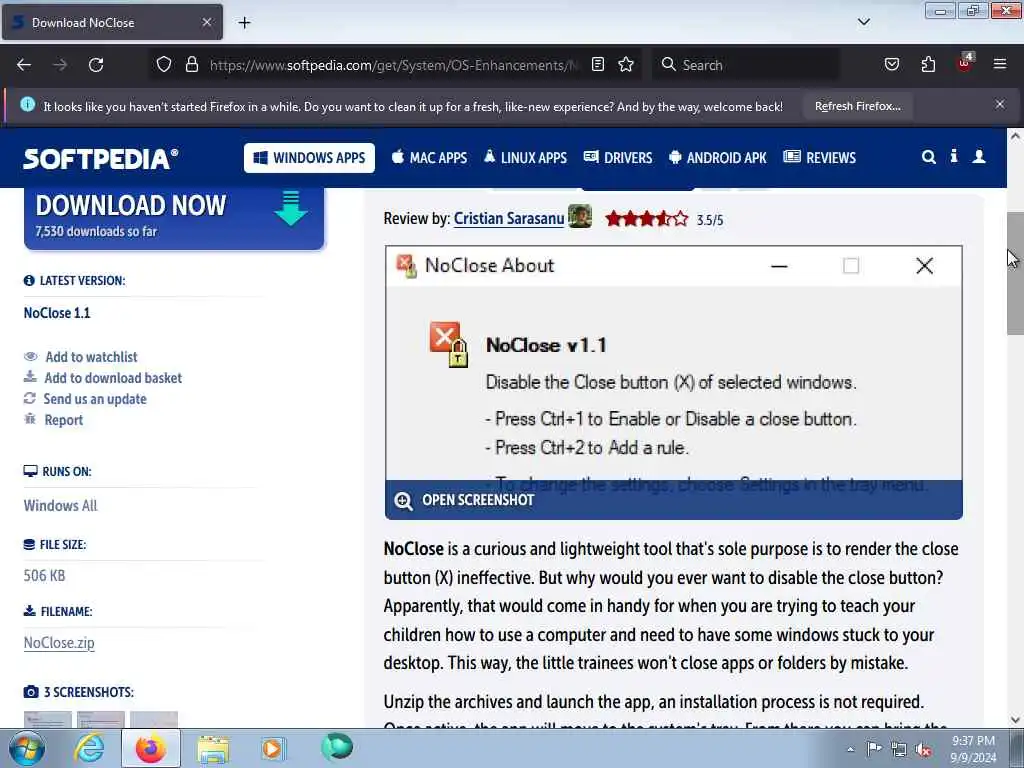1024x768 pixels.
Task: Open the green round taskbar app icon
Action: point(337,747)
